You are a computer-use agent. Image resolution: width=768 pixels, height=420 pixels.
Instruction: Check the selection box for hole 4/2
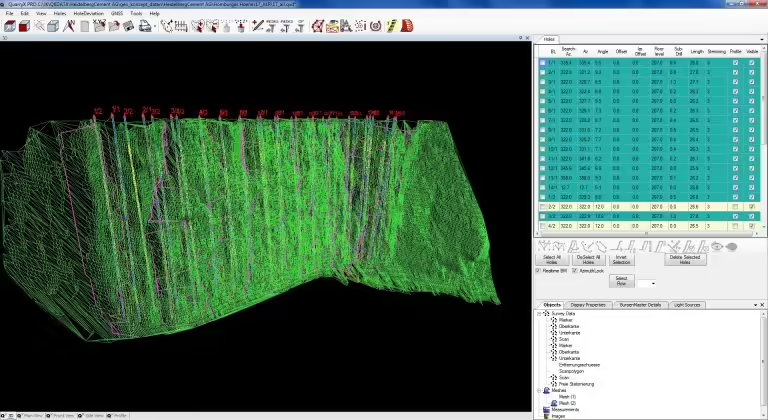(543, 226)
